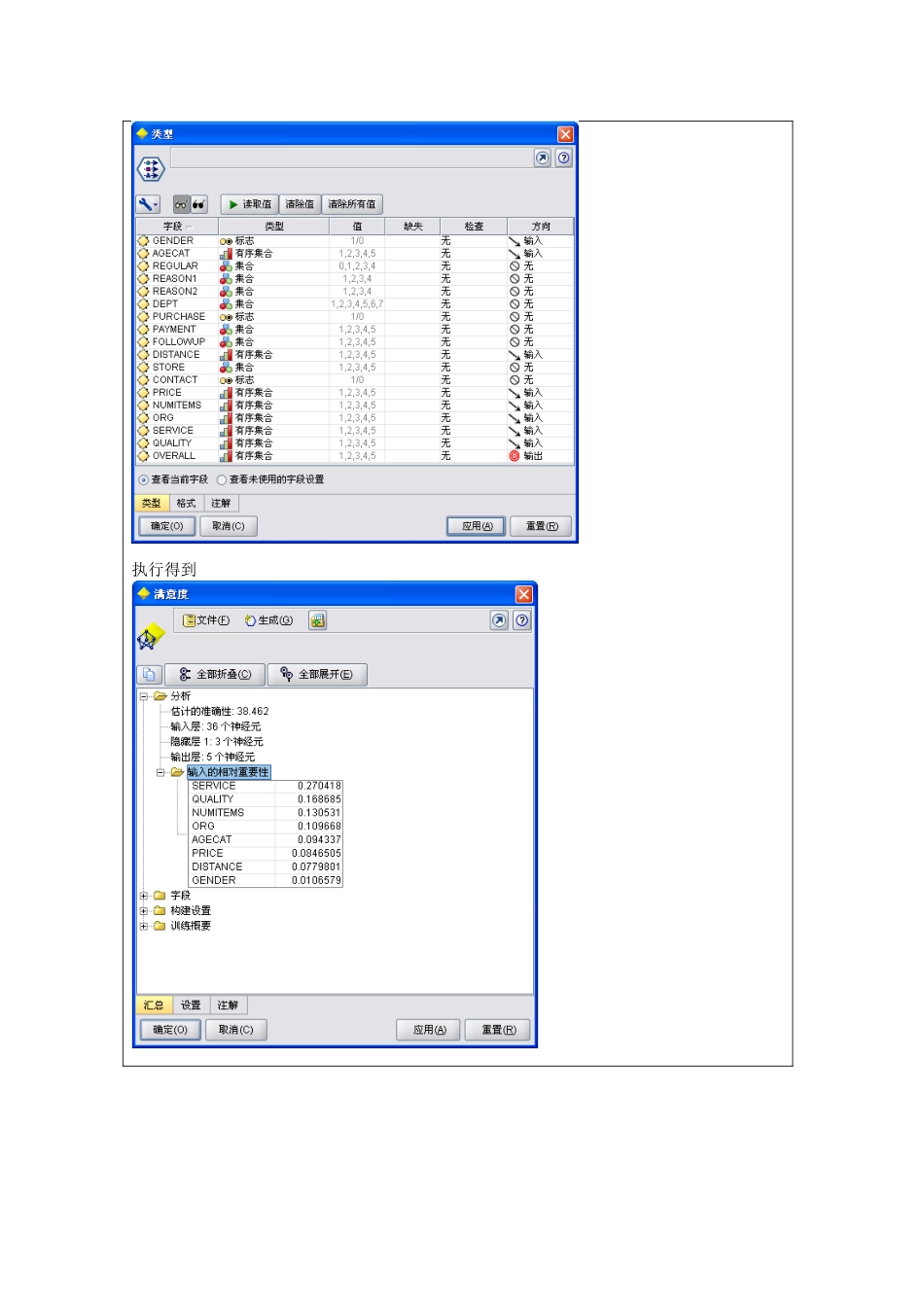The image size is (924, 1307).
Task: Click 全部折叠(C) collapse all
Action: pos(215,674)
